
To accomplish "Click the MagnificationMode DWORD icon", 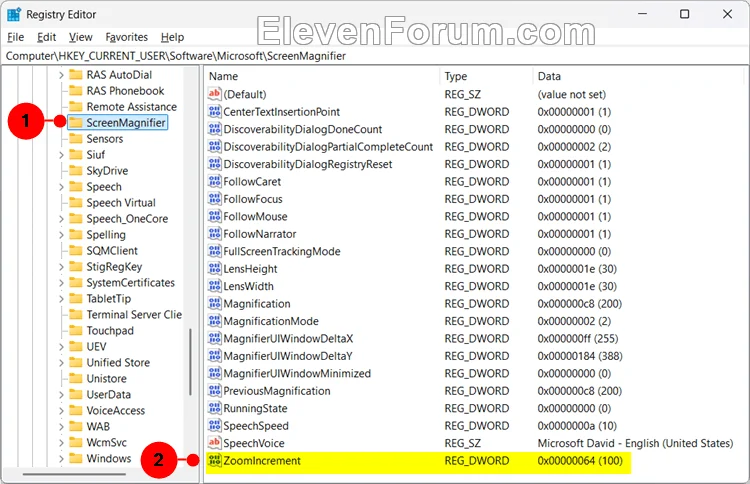I will click(x=215, y=320).
